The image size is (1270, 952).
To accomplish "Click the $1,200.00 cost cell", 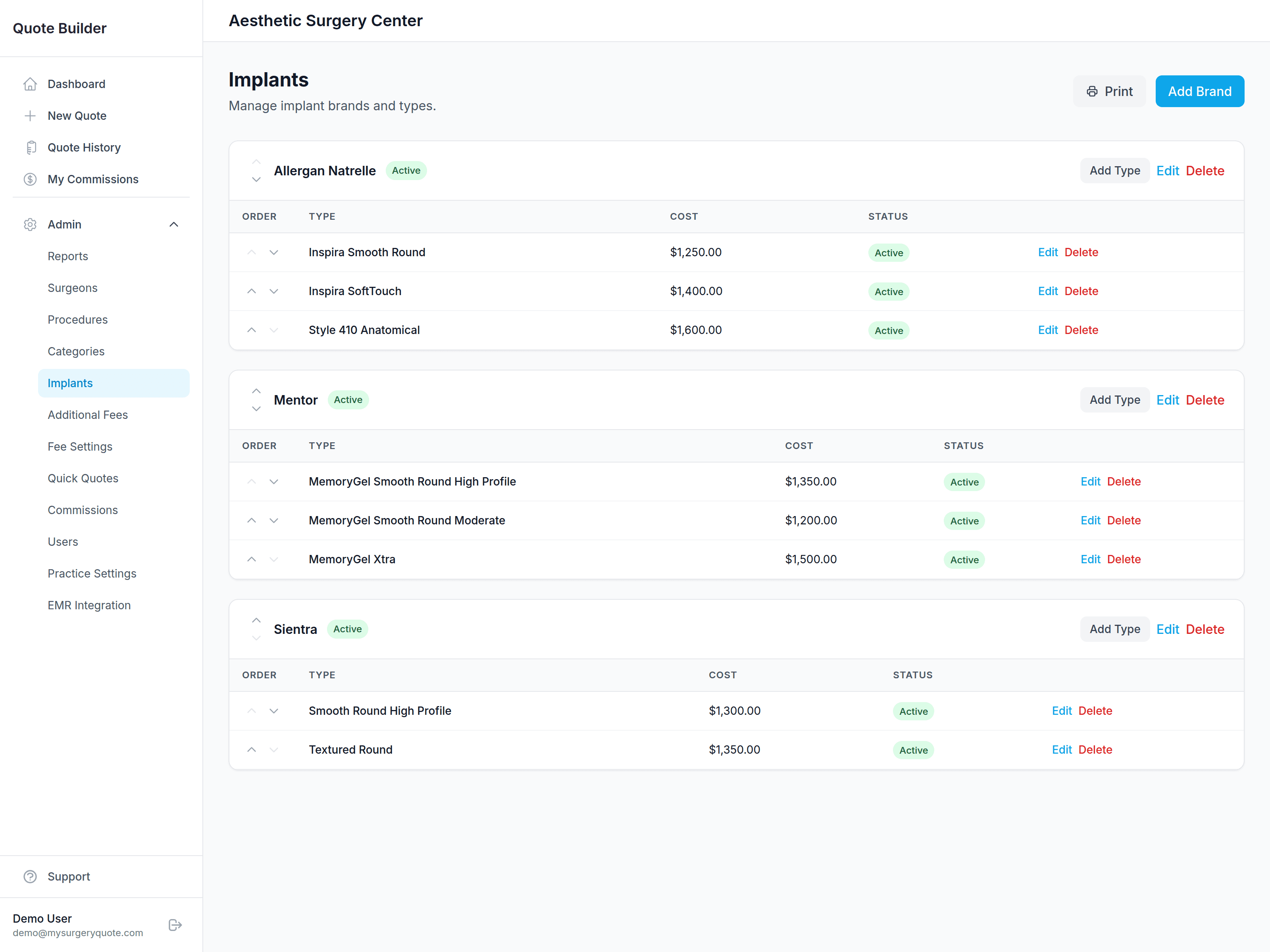I will 811,520.
